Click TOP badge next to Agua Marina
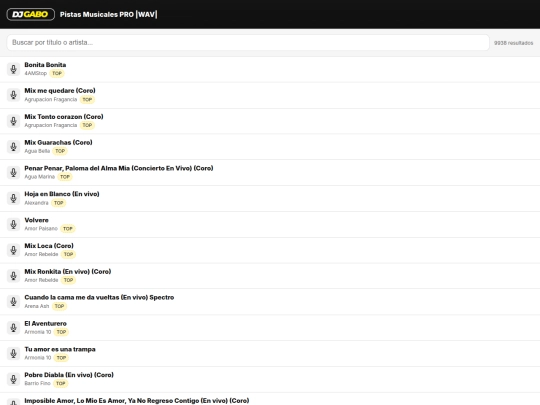 click(65, 177)
